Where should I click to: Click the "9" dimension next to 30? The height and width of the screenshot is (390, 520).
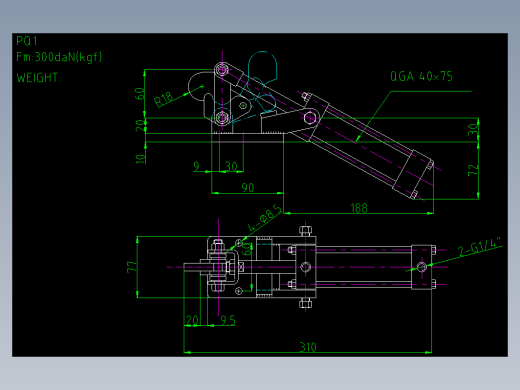coord(197,166)
